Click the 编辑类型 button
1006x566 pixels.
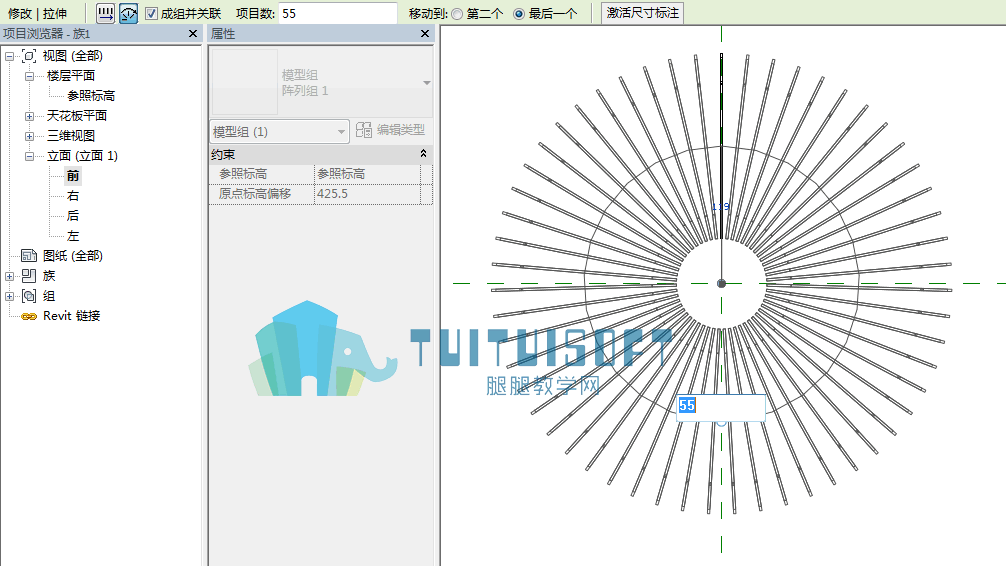pos(391,130)
